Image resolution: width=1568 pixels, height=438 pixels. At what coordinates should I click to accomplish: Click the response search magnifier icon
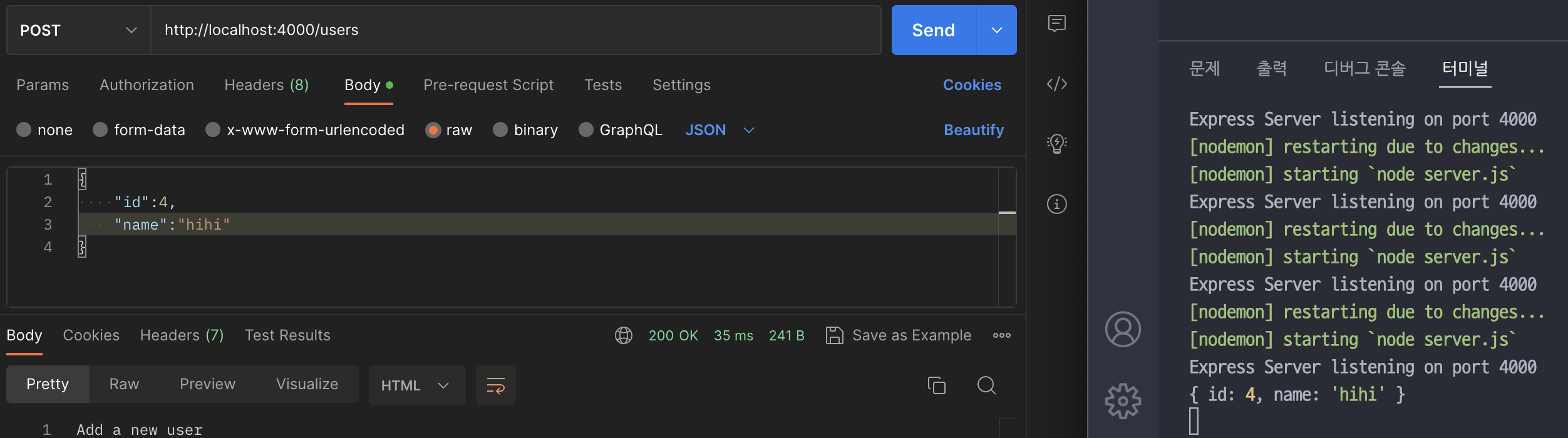(987, 385)
